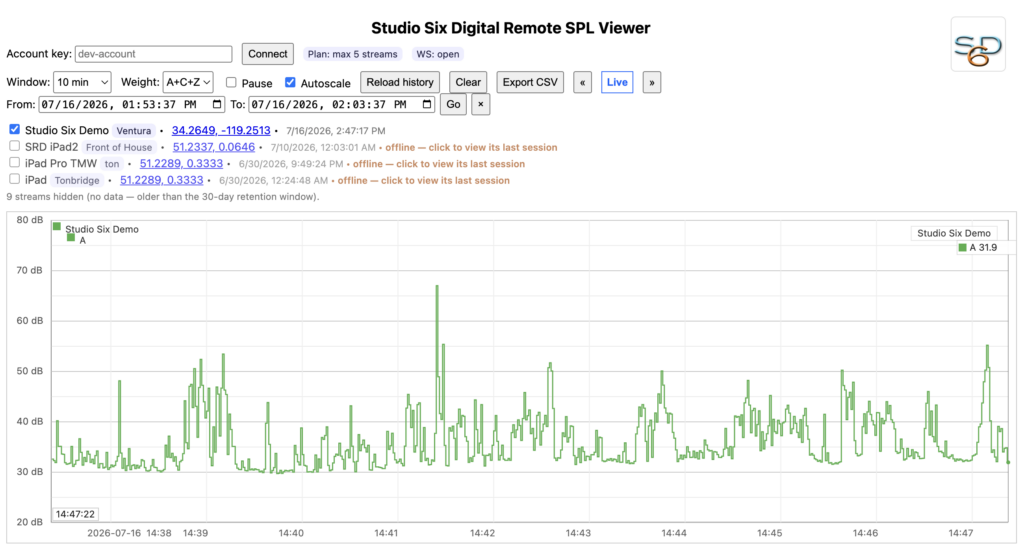This screenshot has height=558, width=1024.
Task: Click the Front of House tag
Action: point(119,148)
